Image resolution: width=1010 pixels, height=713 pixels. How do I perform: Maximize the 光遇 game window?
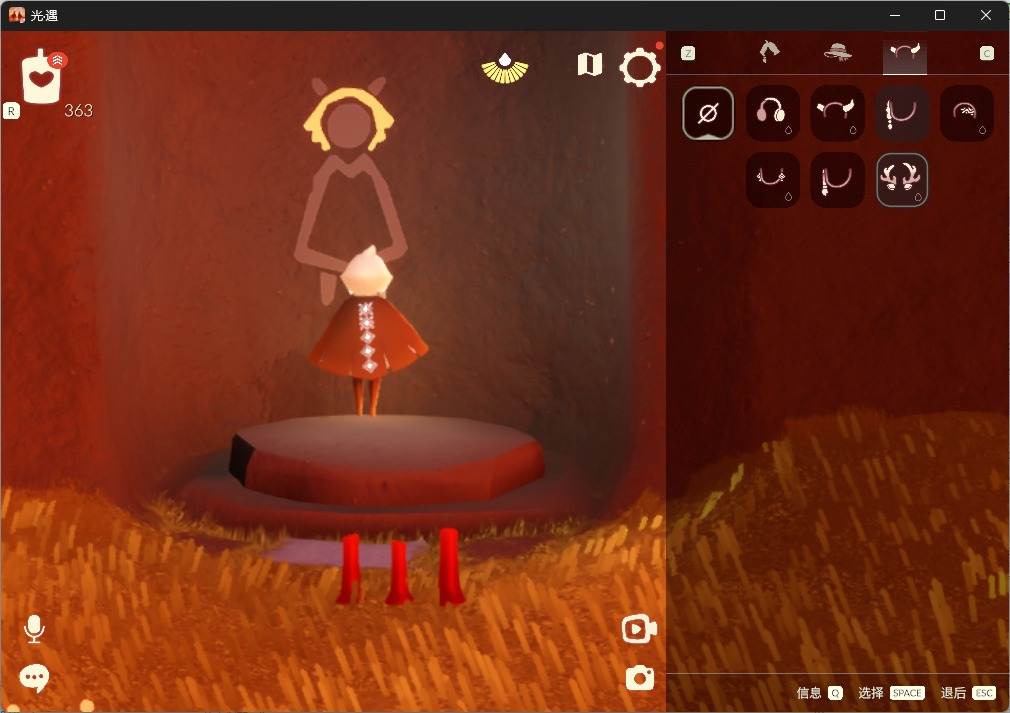[x=940, y=15]
